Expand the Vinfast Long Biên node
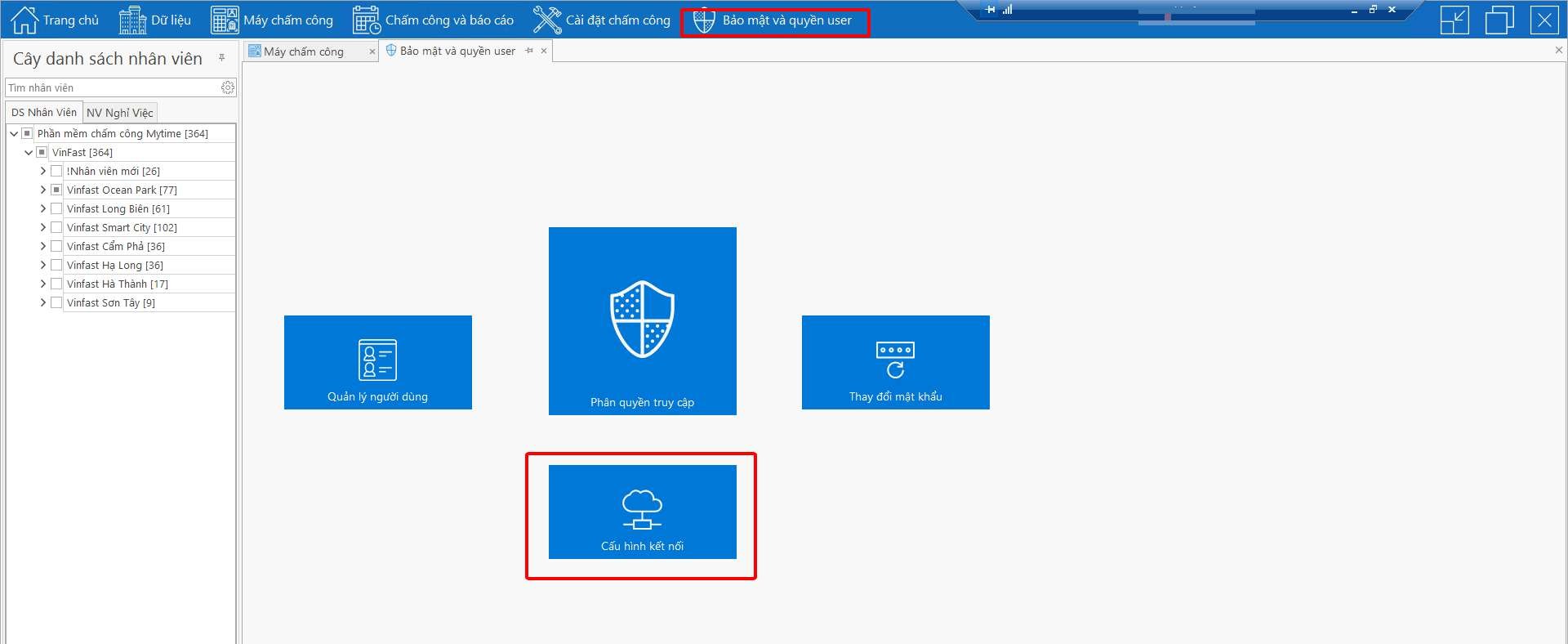 click(x=43, y=209)
